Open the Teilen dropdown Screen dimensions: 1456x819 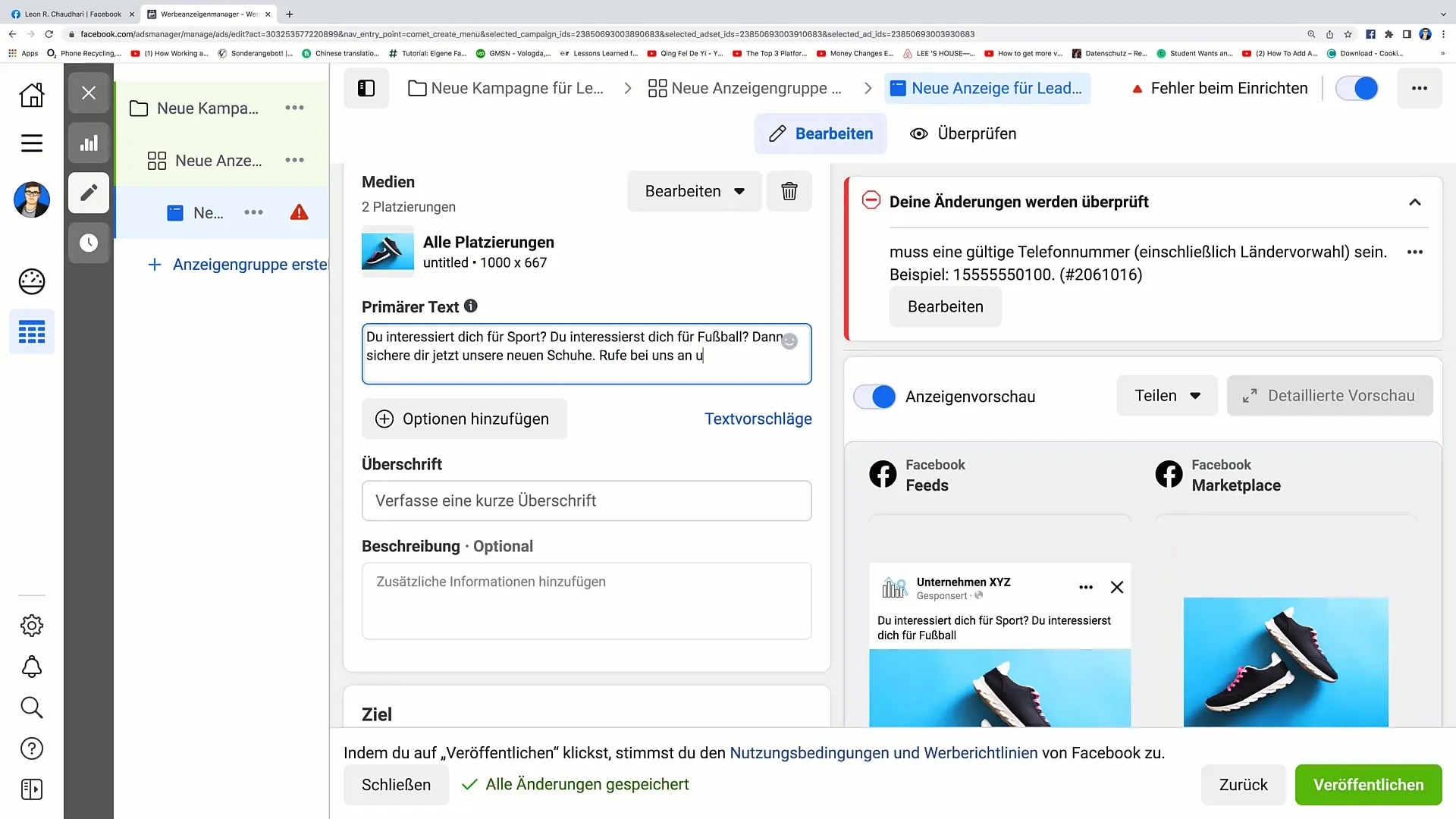point(1167,396)
